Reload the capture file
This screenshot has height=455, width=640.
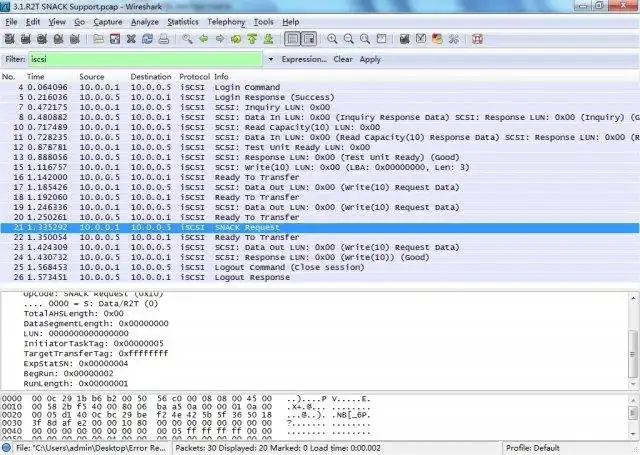(x=147, y=39)
